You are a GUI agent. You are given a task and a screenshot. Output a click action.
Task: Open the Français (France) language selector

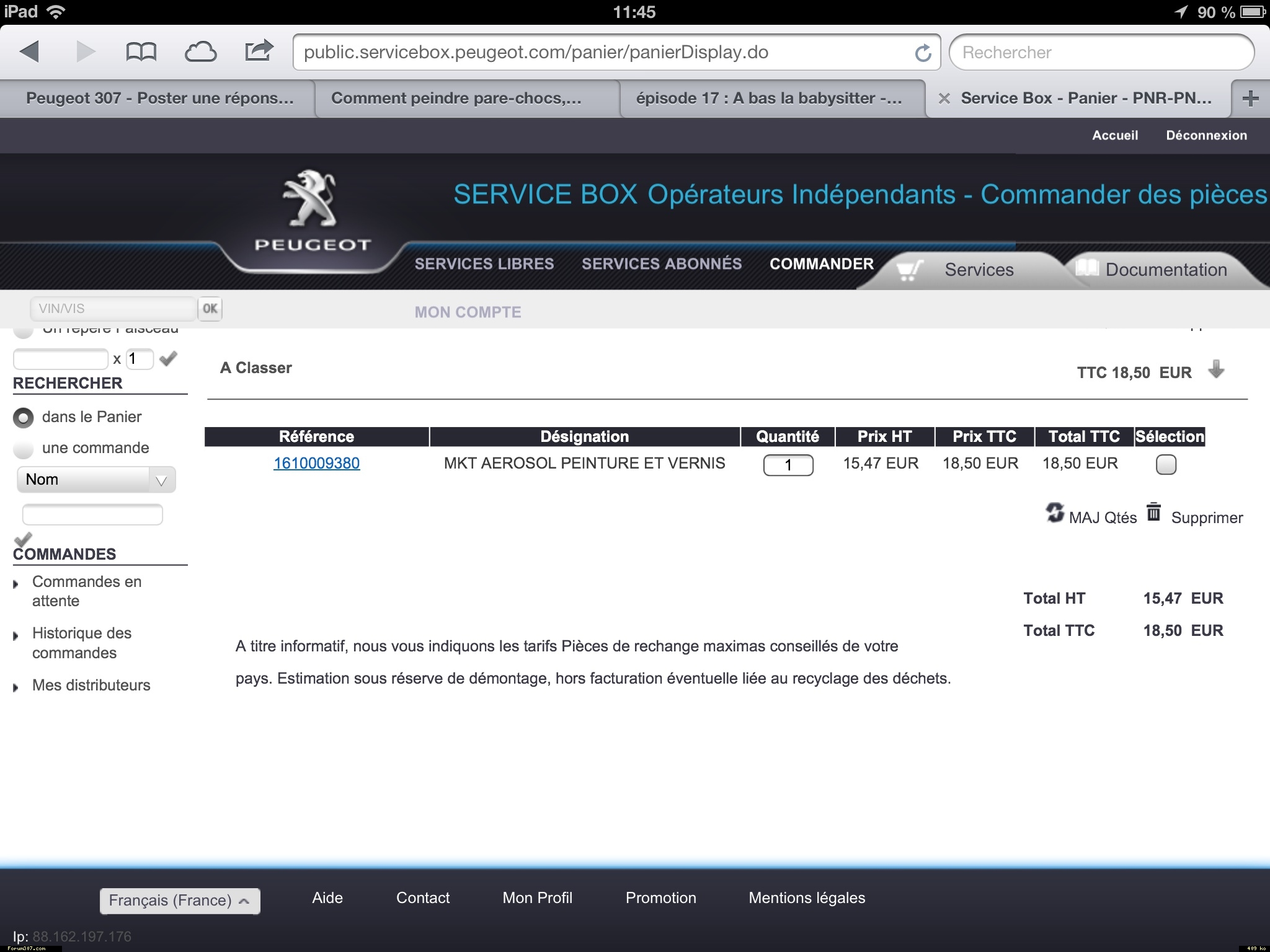click(180, 901)
